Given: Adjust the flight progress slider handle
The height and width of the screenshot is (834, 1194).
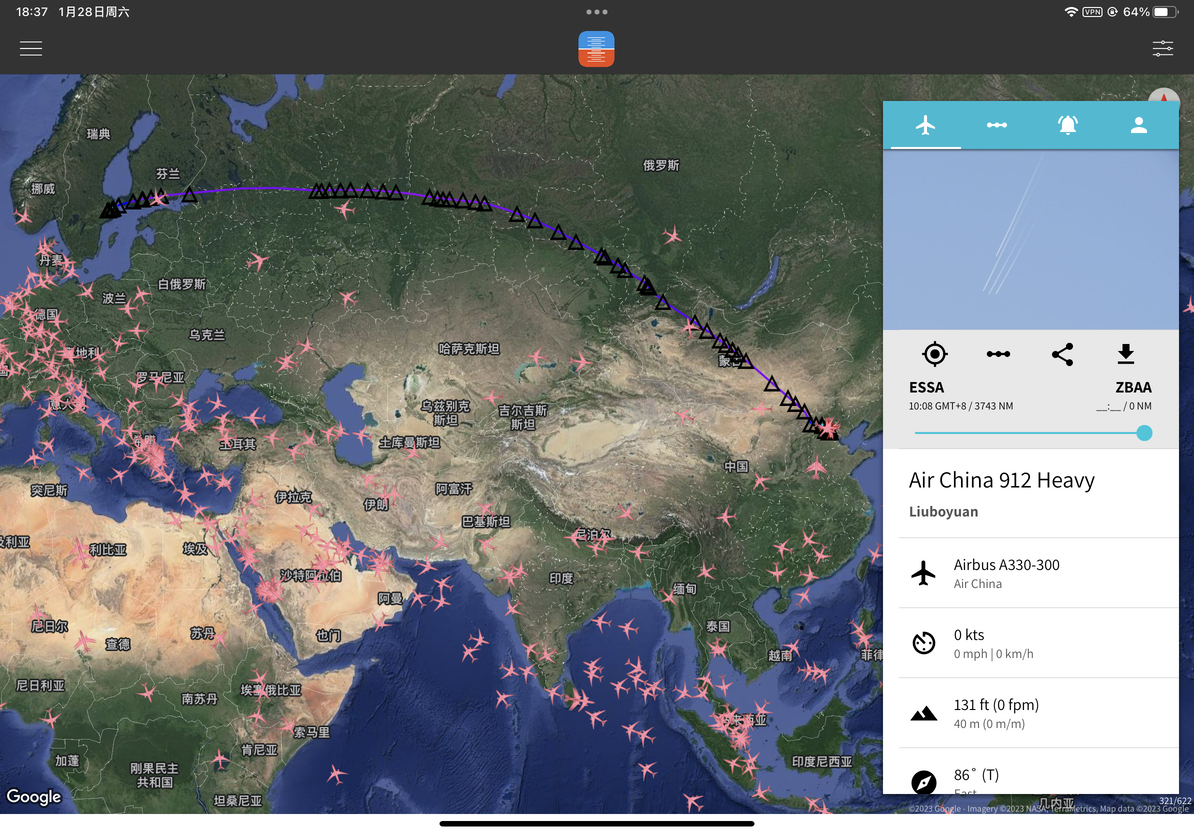Looking at the screenshot, I should pos(1144,433).
